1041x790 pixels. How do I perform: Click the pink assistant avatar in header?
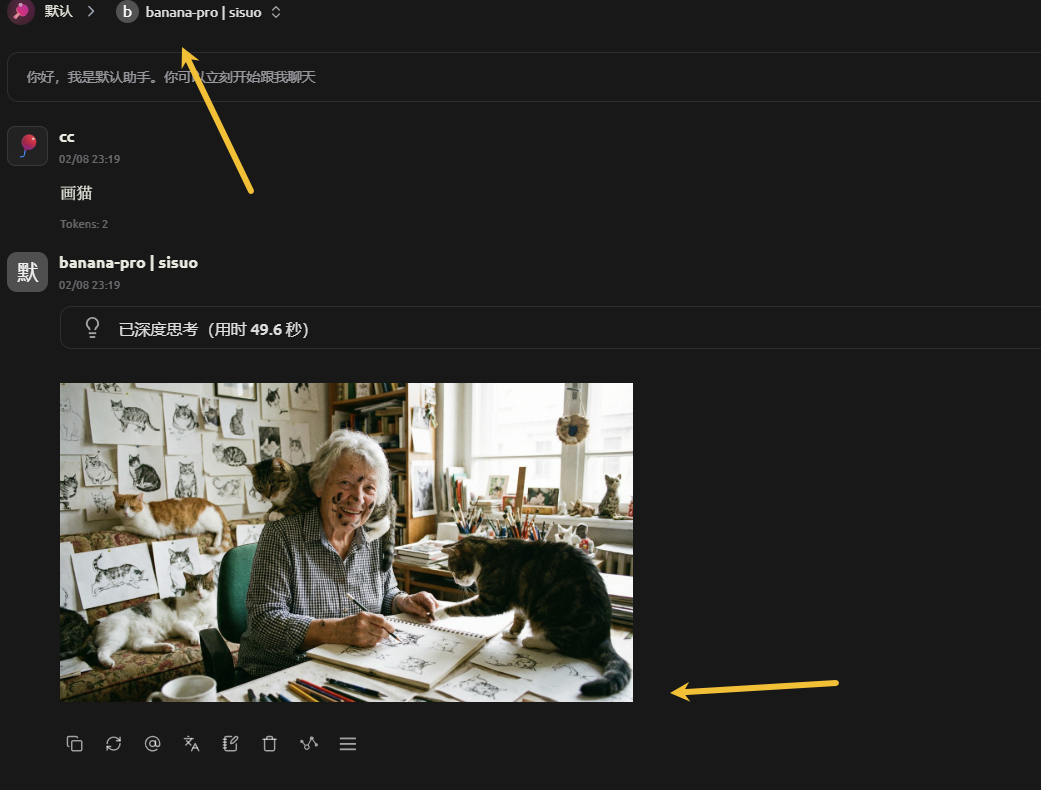point(21,12)
